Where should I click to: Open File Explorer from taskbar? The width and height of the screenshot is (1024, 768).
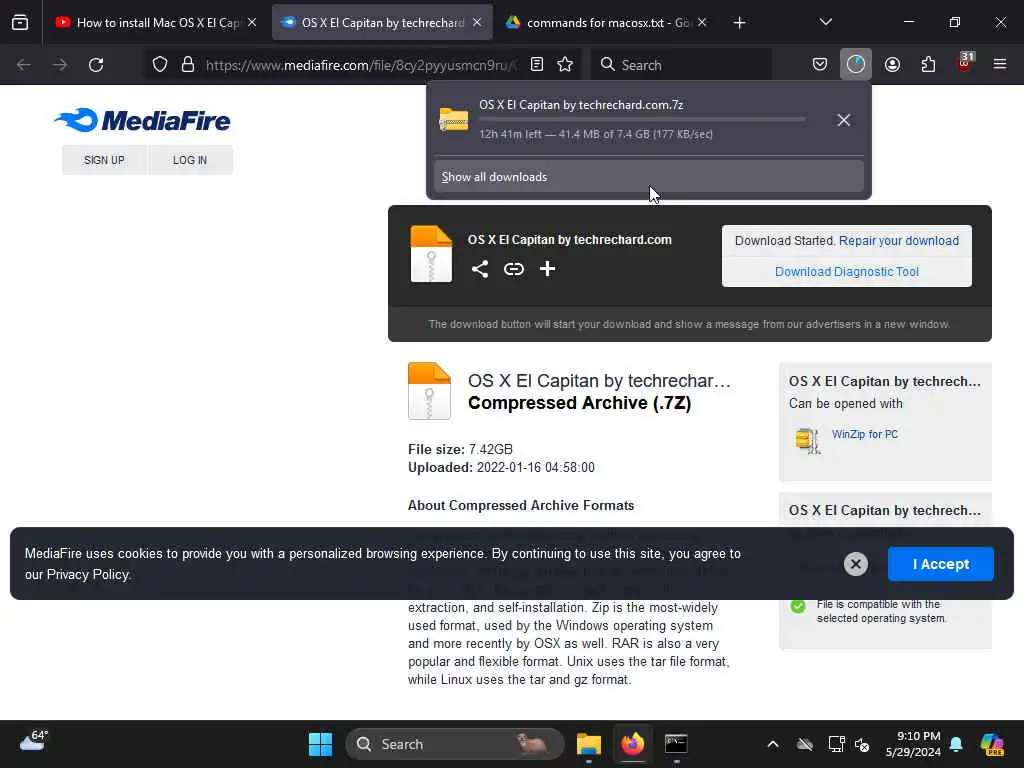click(588, 744)
